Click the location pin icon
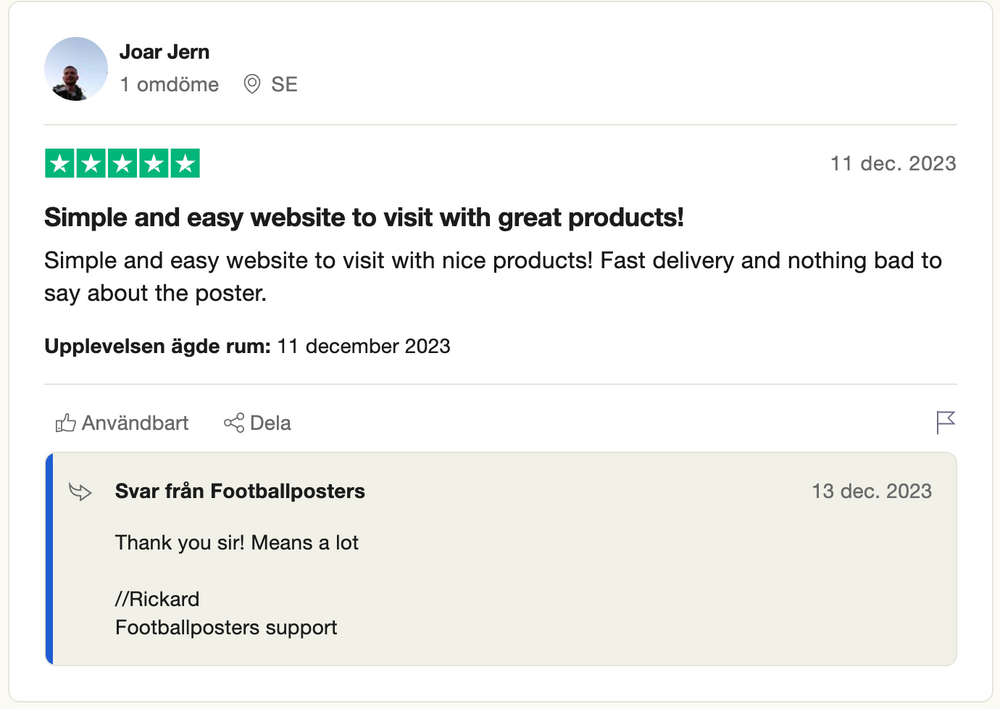The image size is (1000, 709). [252, 85]
